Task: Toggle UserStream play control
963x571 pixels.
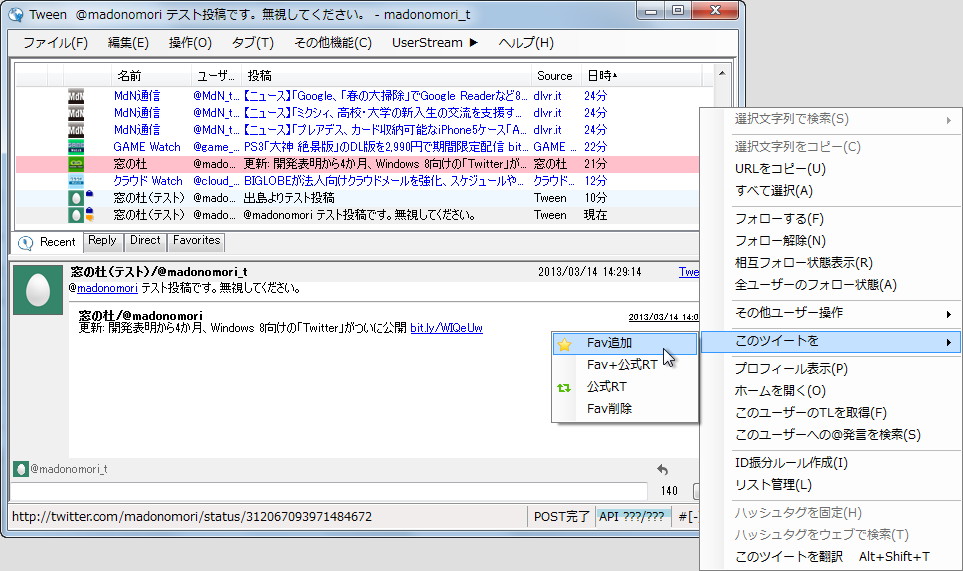Action: 435,42
